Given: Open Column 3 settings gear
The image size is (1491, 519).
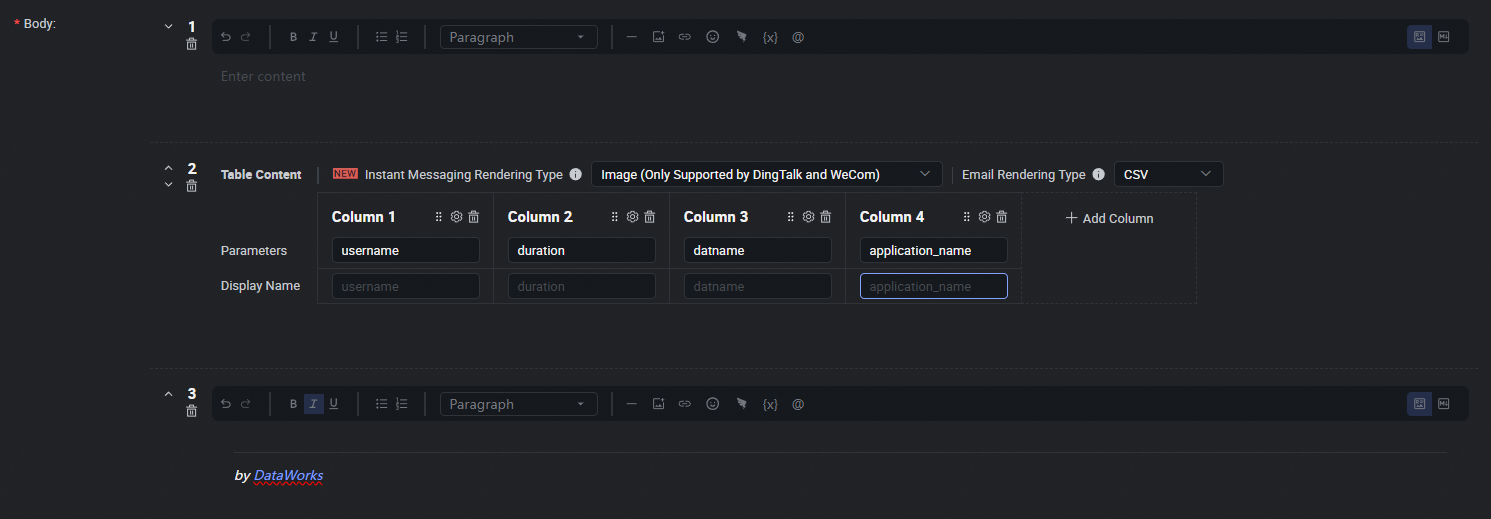Looking at the screenshot, I should [808, 217].
